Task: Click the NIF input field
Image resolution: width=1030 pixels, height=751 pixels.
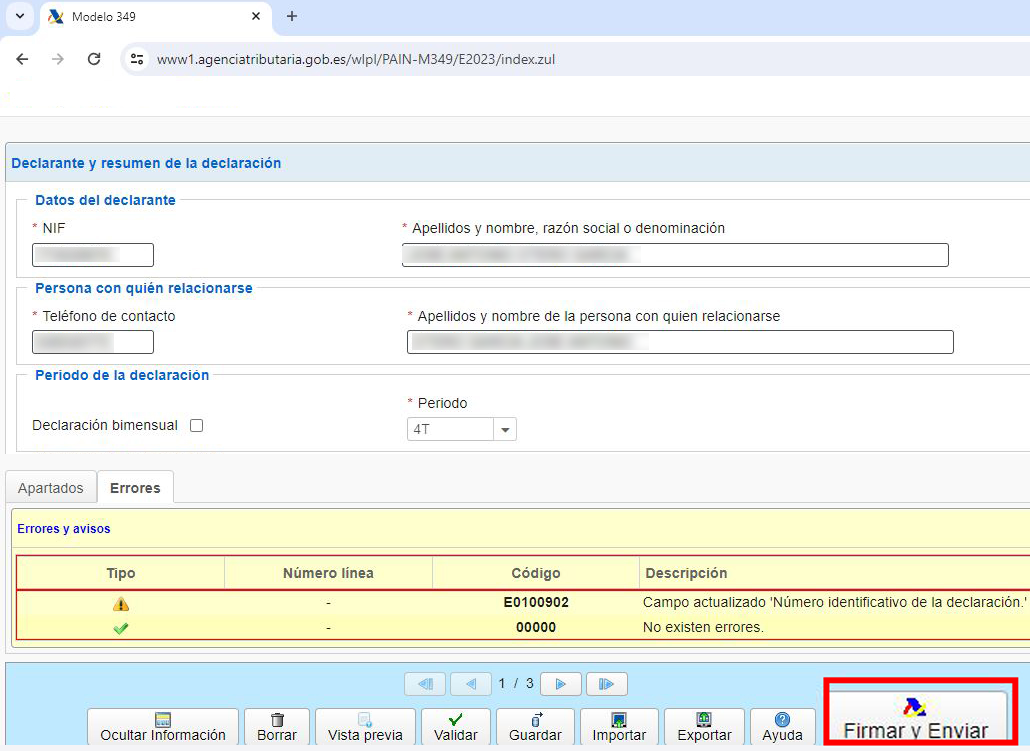Action: click(x=93, y=255)
